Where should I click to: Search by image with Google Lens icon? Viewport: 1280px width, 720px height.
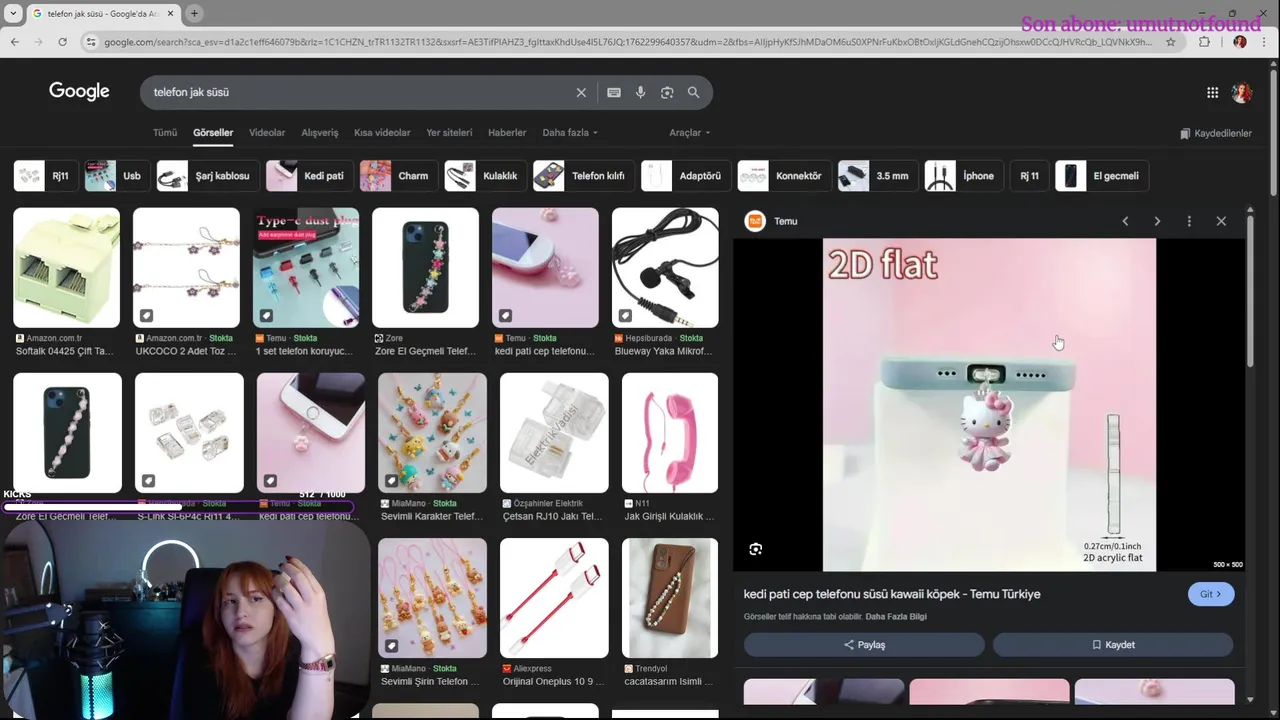[x=667, y=92]
